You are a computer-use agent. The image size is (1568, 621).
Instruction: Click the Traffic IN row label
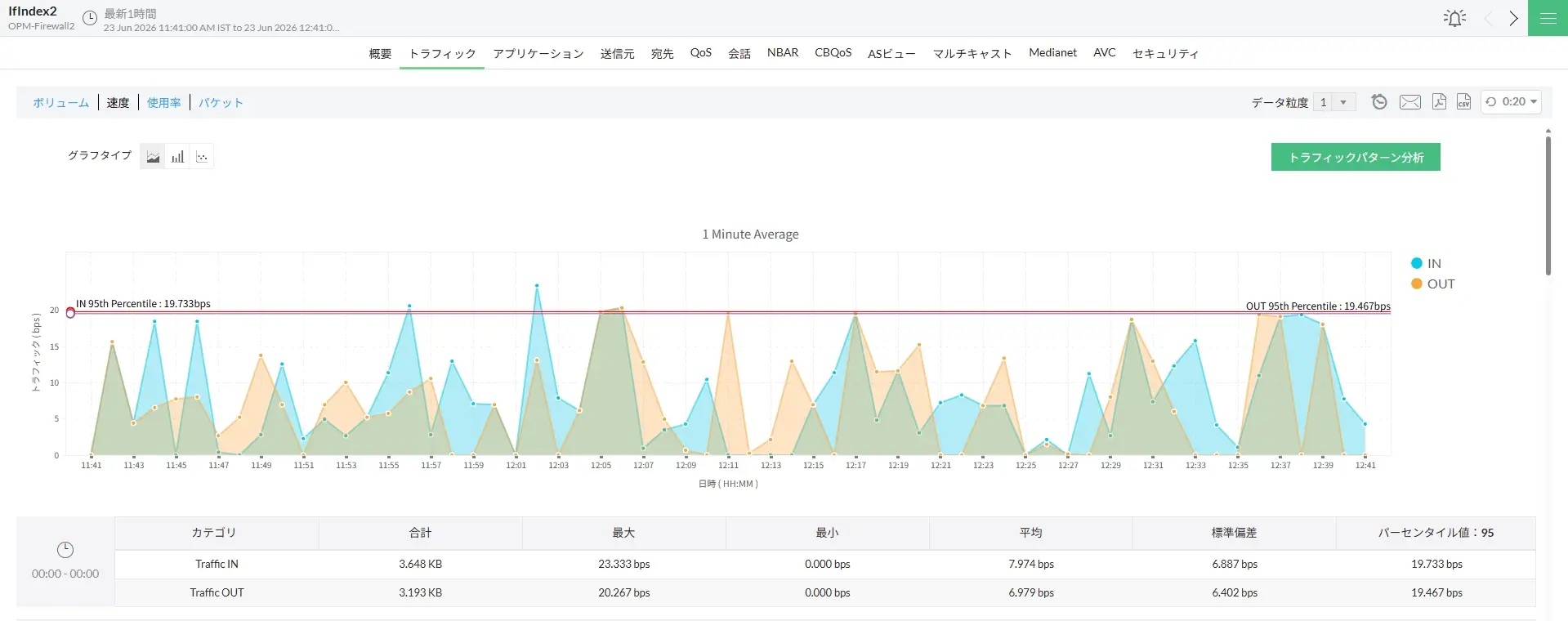(x=217, y=565)
